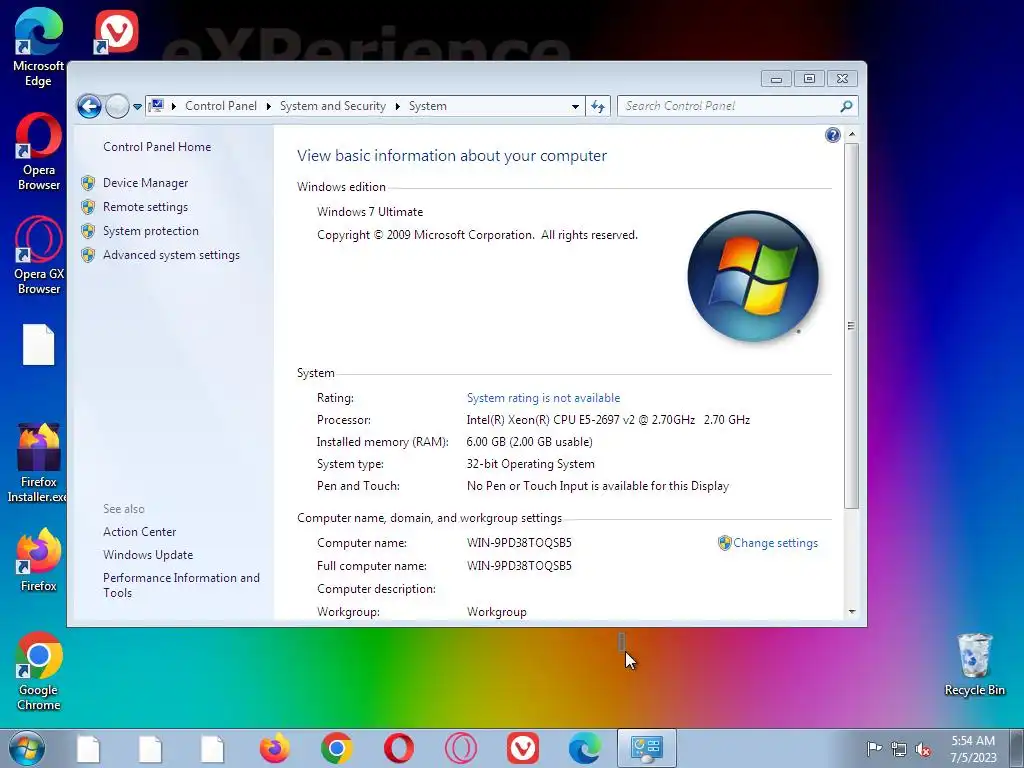Open System protection

point(151,231)
